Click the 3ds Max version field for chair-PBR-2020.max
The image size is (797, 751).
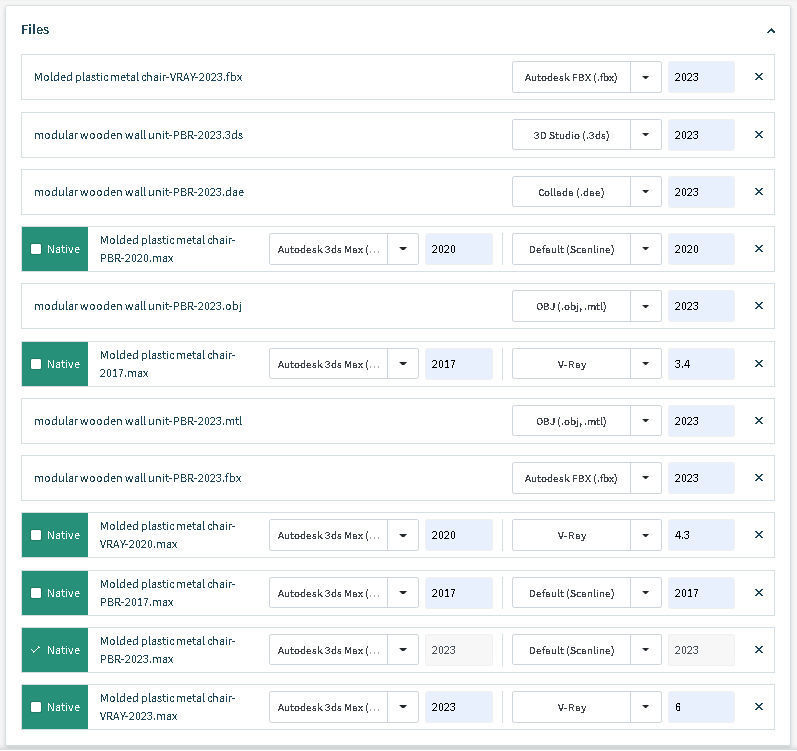tap(458, 249)
